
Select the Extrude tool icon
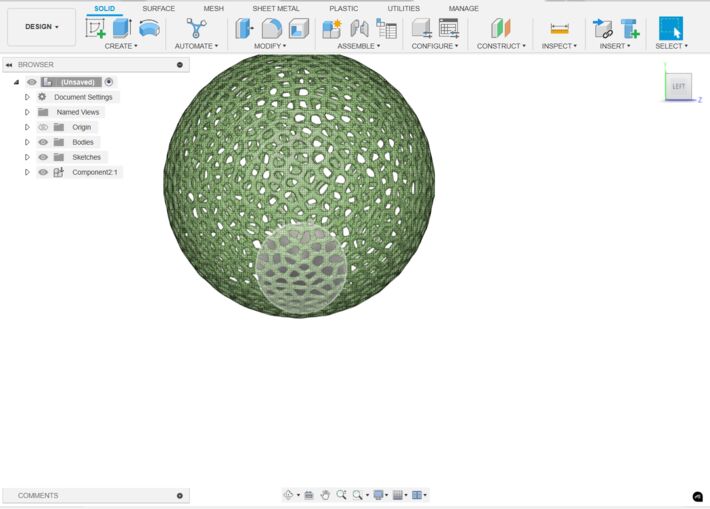click(x=122, y=29)
